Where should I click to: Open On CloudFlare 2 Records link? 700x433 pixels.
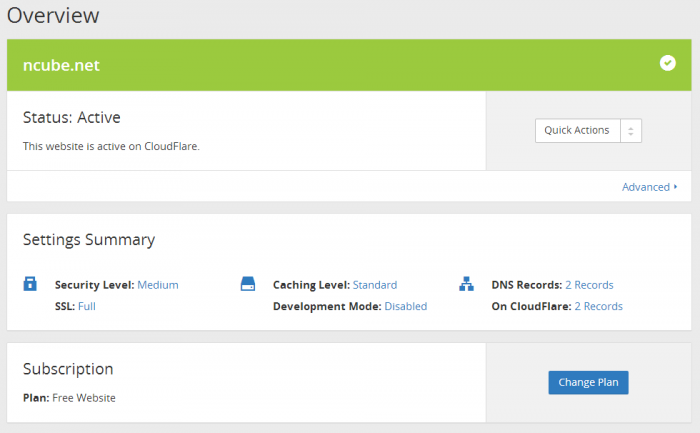pyautogui.click(x=598, y=306)
